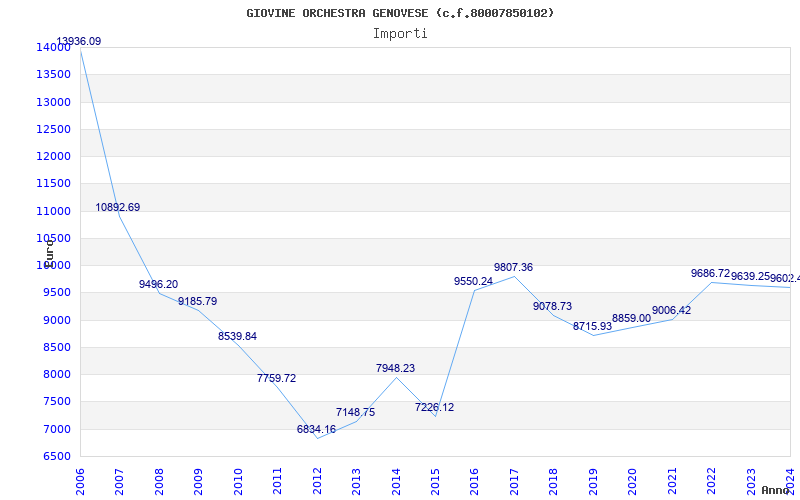This screenshot has height=500, width=800.
Task: Click x-axis year 2006
Action: coord(80,482)
